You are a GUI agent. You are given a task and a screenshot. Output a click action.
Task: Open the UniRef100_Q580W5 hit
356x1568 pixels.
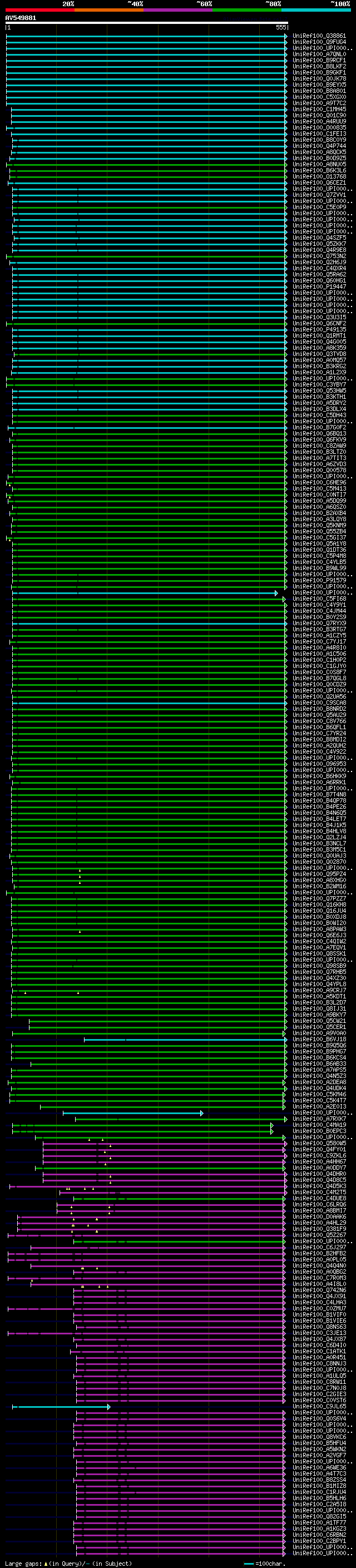pyautogui.click(x=319, y=1143)
